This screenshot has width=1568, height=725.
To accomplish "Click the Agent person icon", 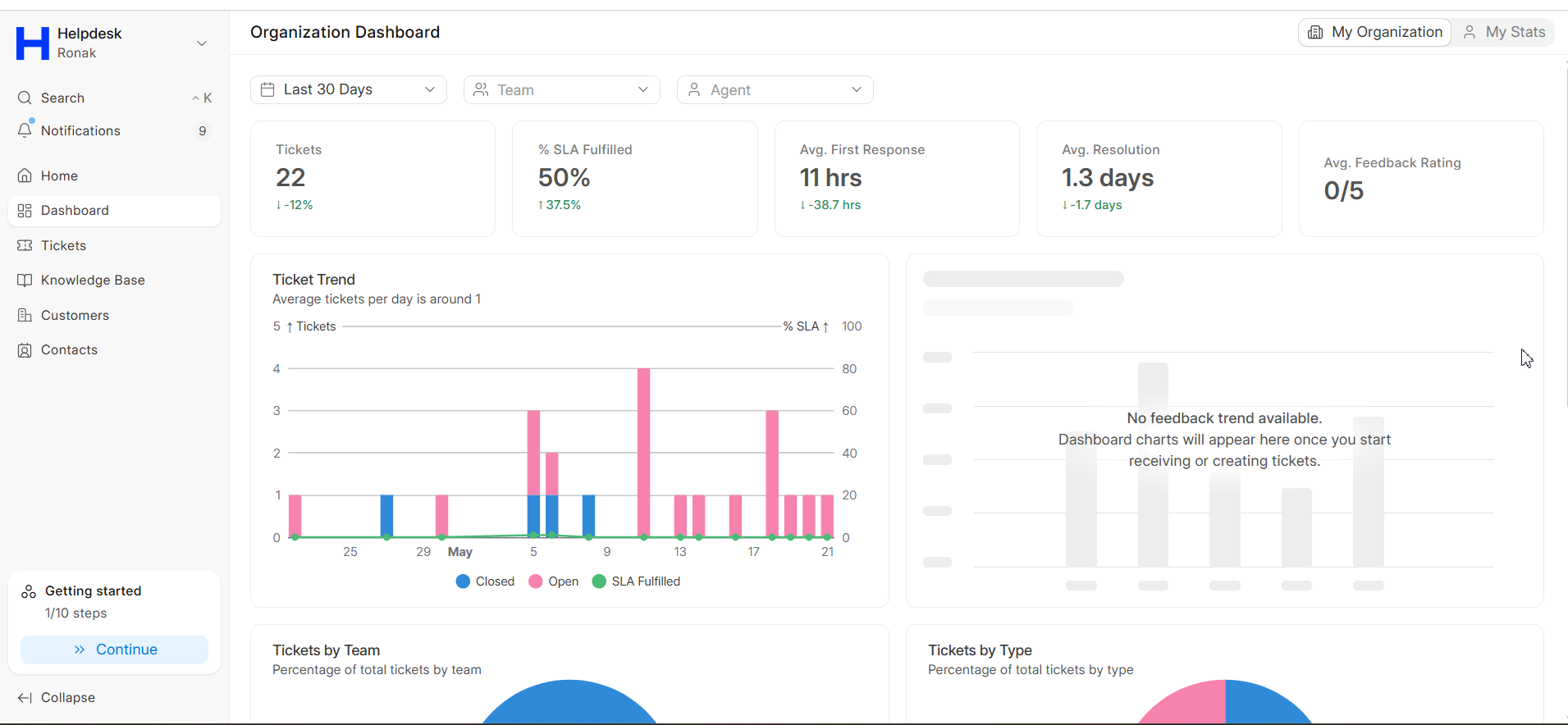I will 694,89.
